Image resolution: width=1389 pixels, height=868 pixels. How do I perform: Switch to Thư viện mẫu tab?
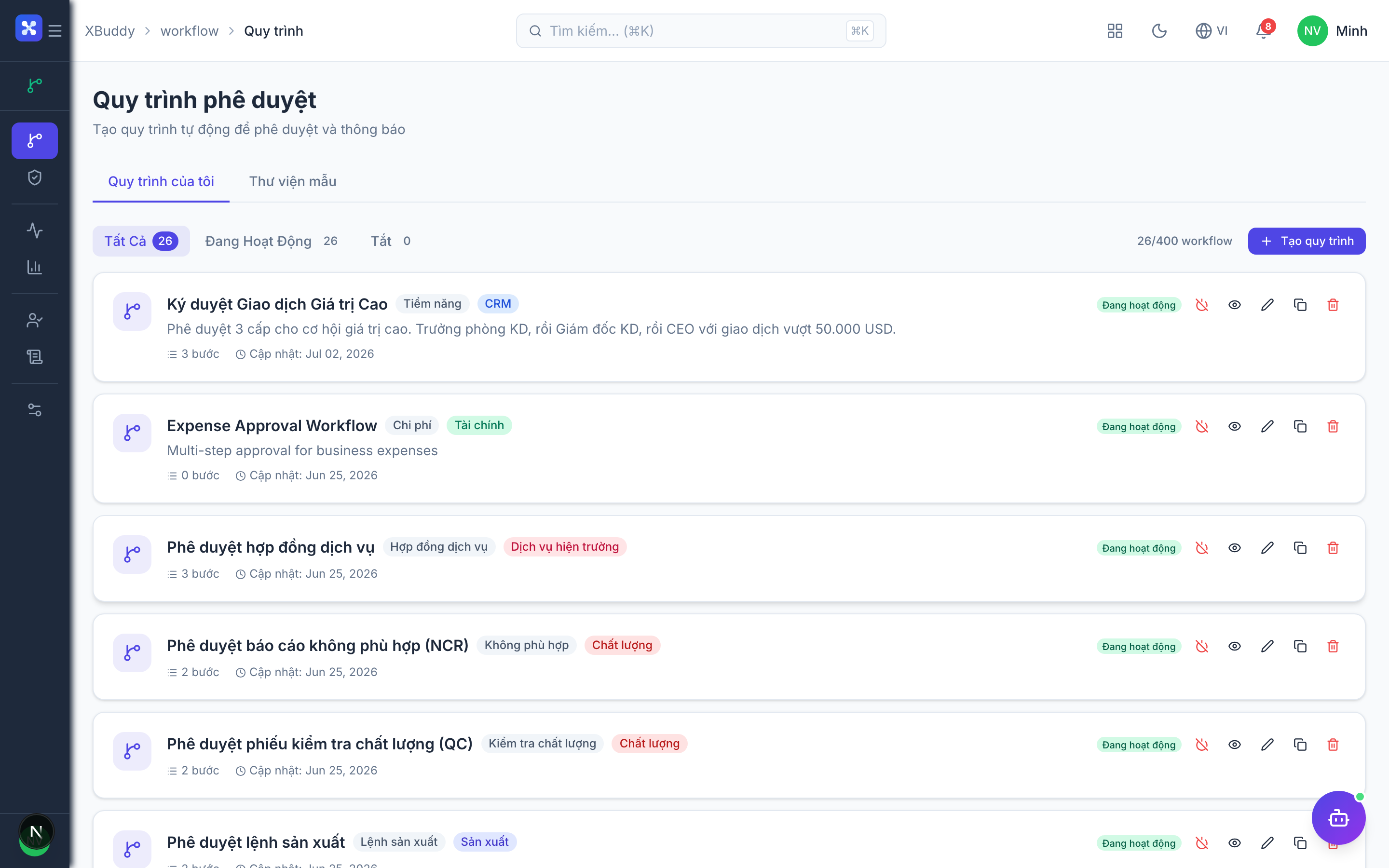coord(293,181)
